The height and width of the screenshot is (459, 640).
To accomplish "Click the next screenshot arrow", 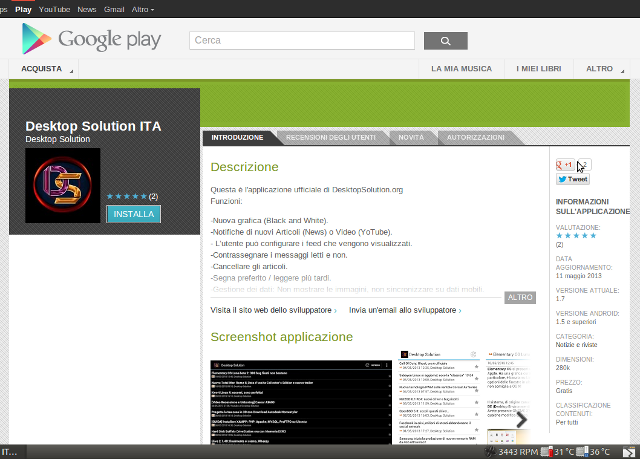I will [x=521, y=419].
